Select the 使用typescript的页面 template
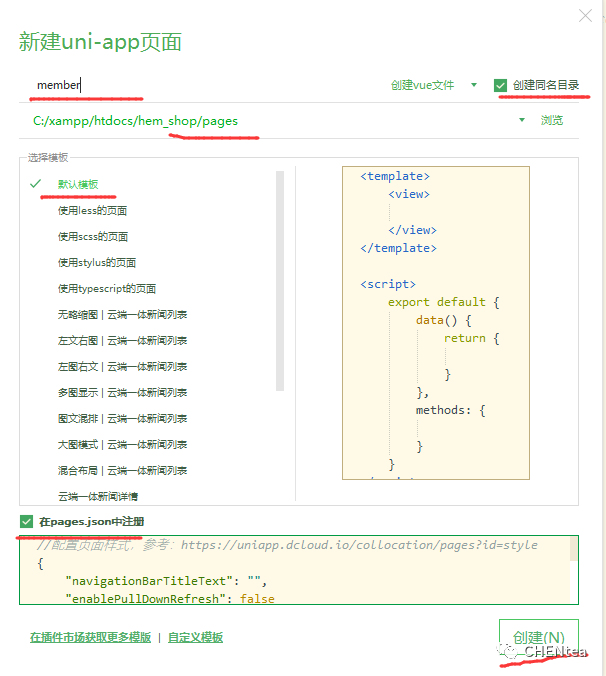 pos(107,288)
